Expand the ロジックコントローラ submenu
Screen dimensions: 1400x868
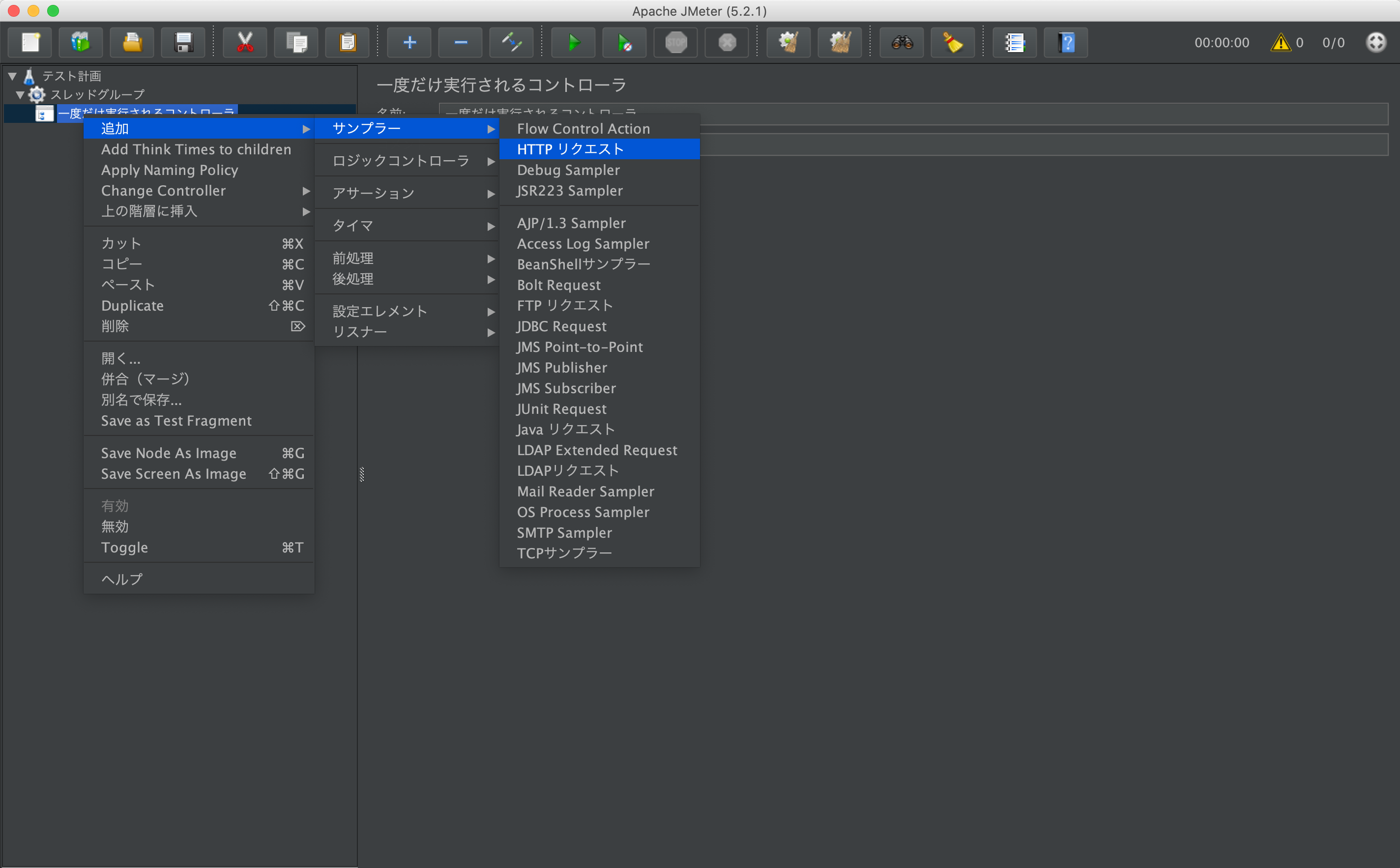407,161
